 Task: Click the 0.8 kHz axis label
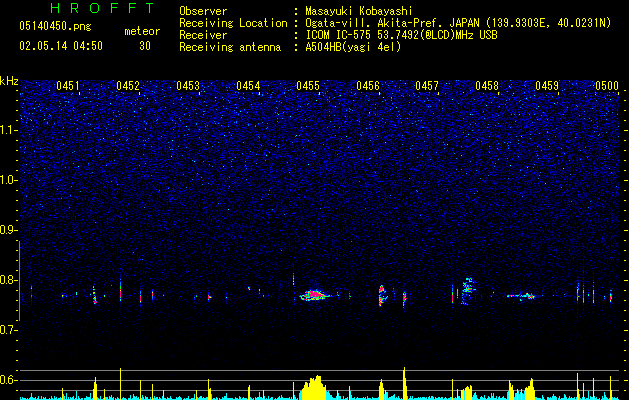pos(8,280)
